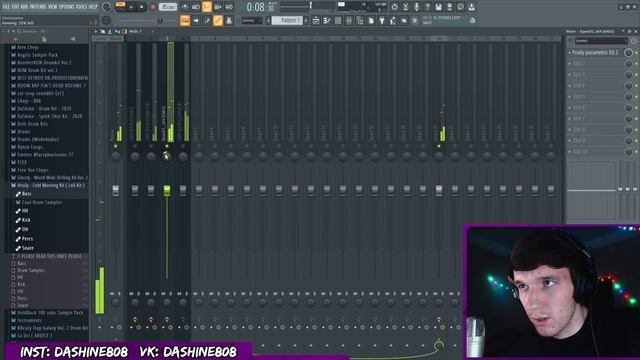Click the blend recording overdub icon
The image size is (640, 360).
[218, 7]
